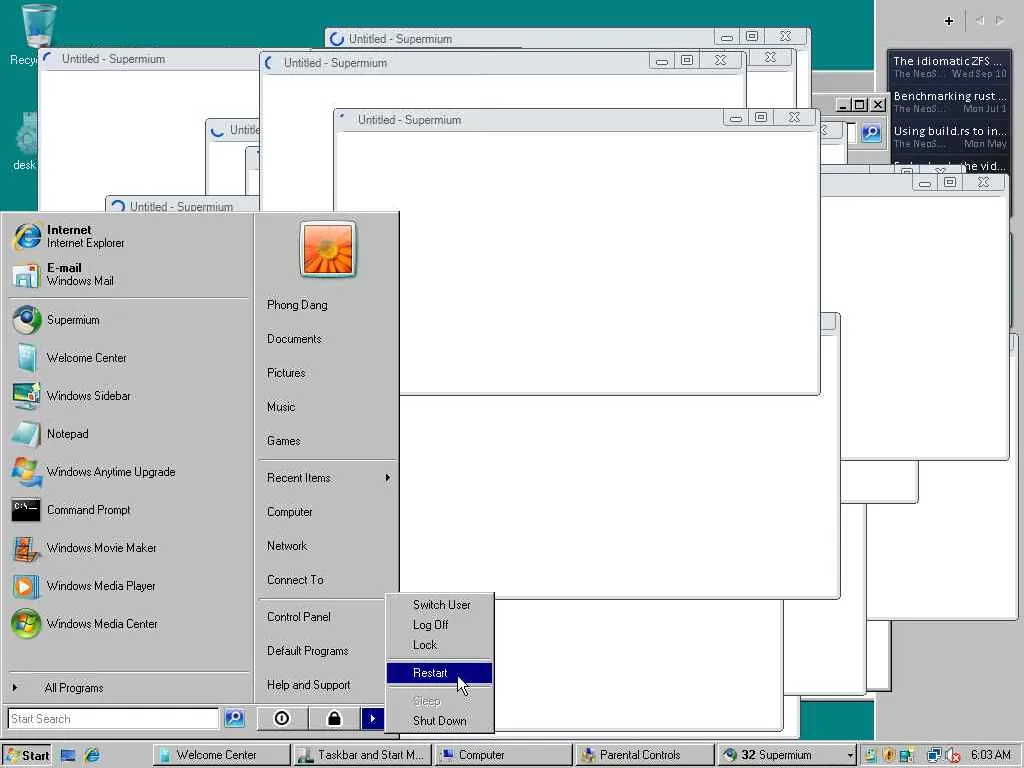
Task: Open Pictures folder link
Action: [x=328, y=373]
